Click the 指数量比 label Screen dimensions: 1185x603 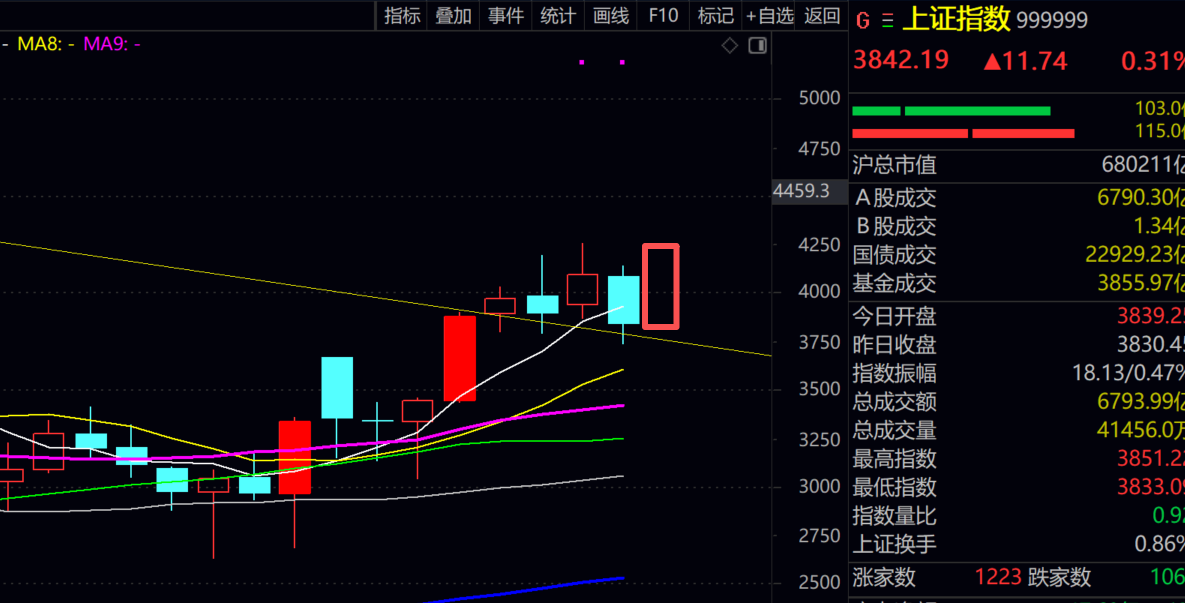(895, 517)
